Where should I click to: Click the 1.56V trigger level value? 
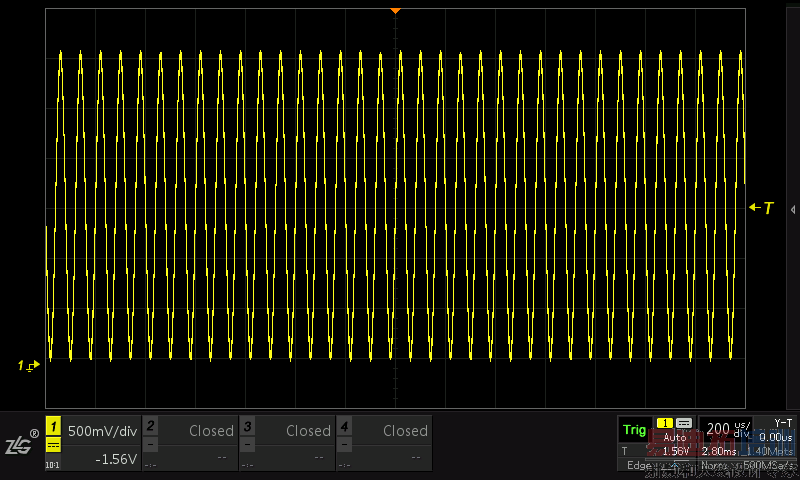coord(676,451)
